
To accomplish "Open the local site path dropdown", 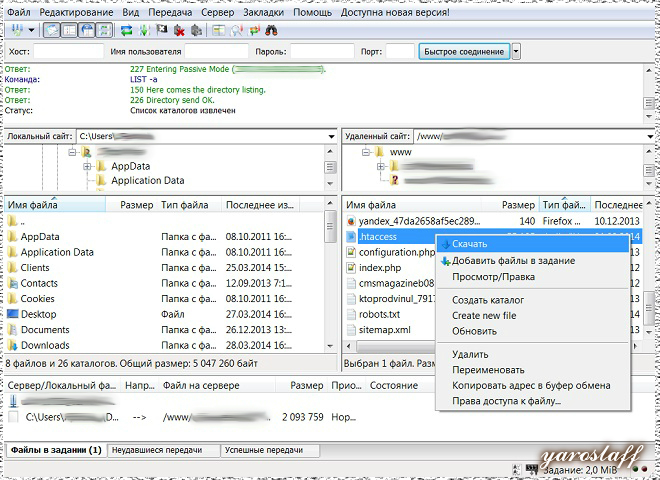I will pyautogui.click(x=330, y=135).
